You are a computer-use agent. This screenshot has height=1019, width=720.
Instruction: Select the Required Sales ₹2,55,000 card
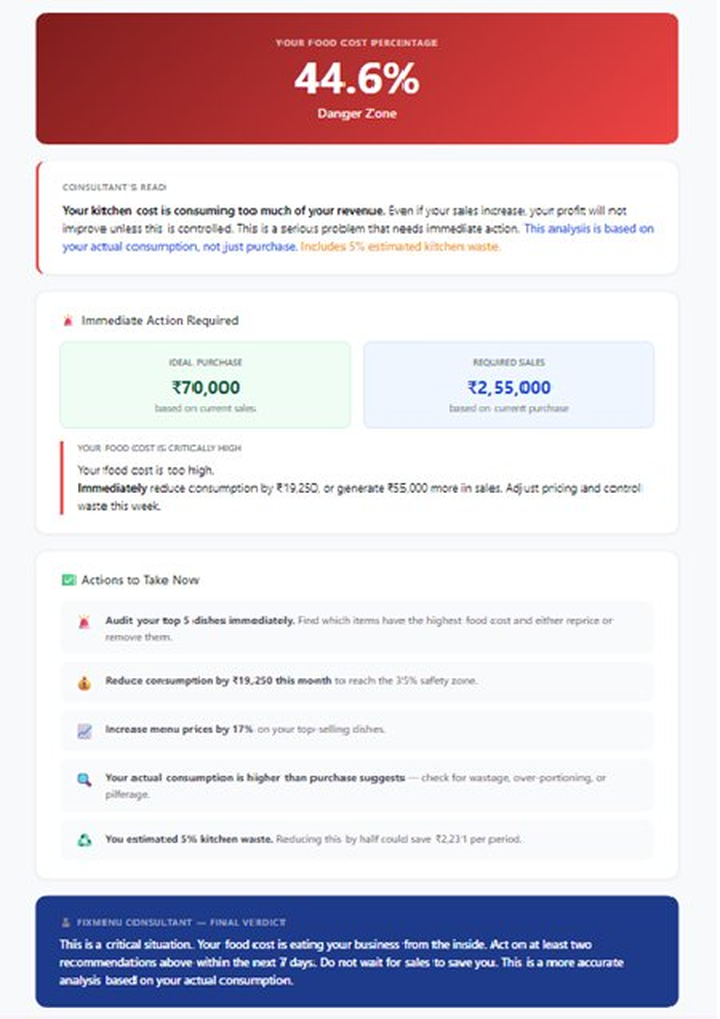coord(509,385)
